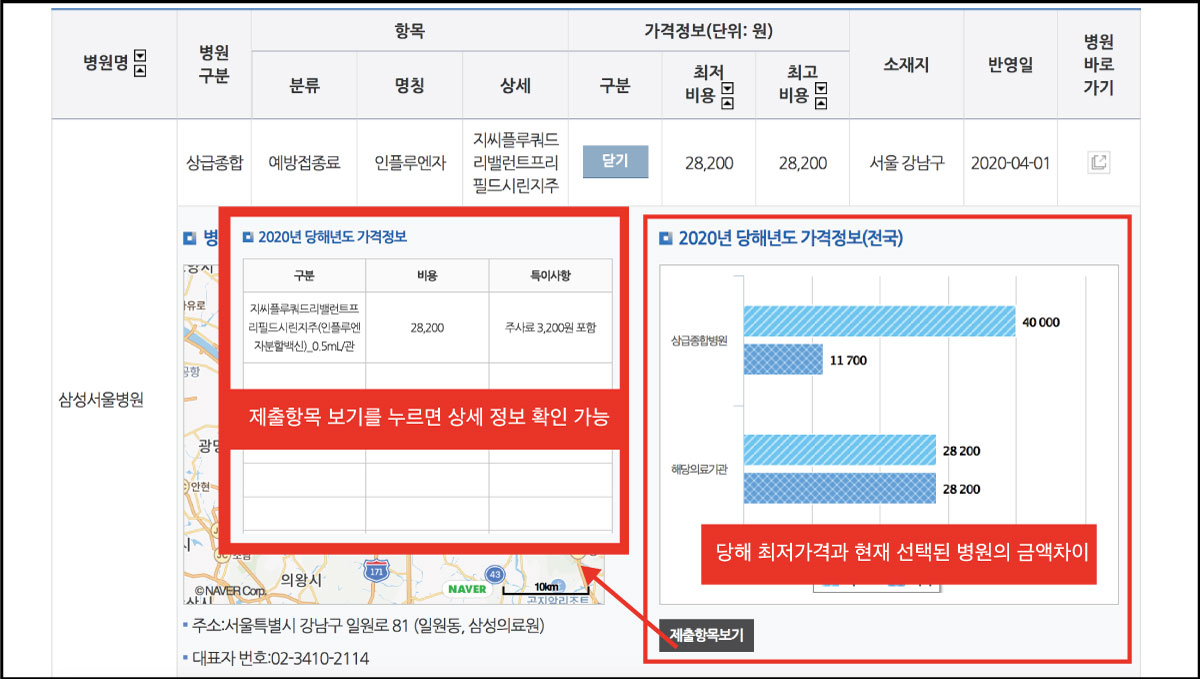Click route 171 marker on the map
Screen dimensions: 1200x679
(377, 572)
